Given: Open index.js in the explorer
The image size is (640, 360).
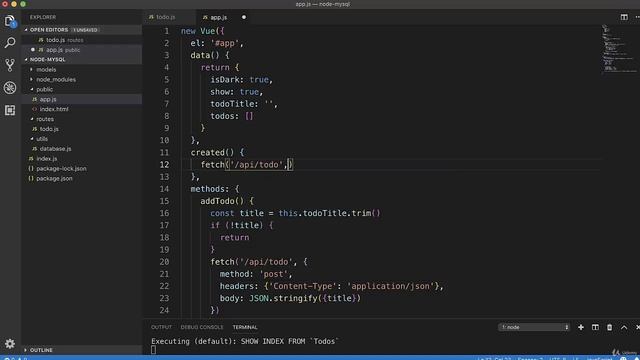Looking at the screenshot, I should 82,158.
